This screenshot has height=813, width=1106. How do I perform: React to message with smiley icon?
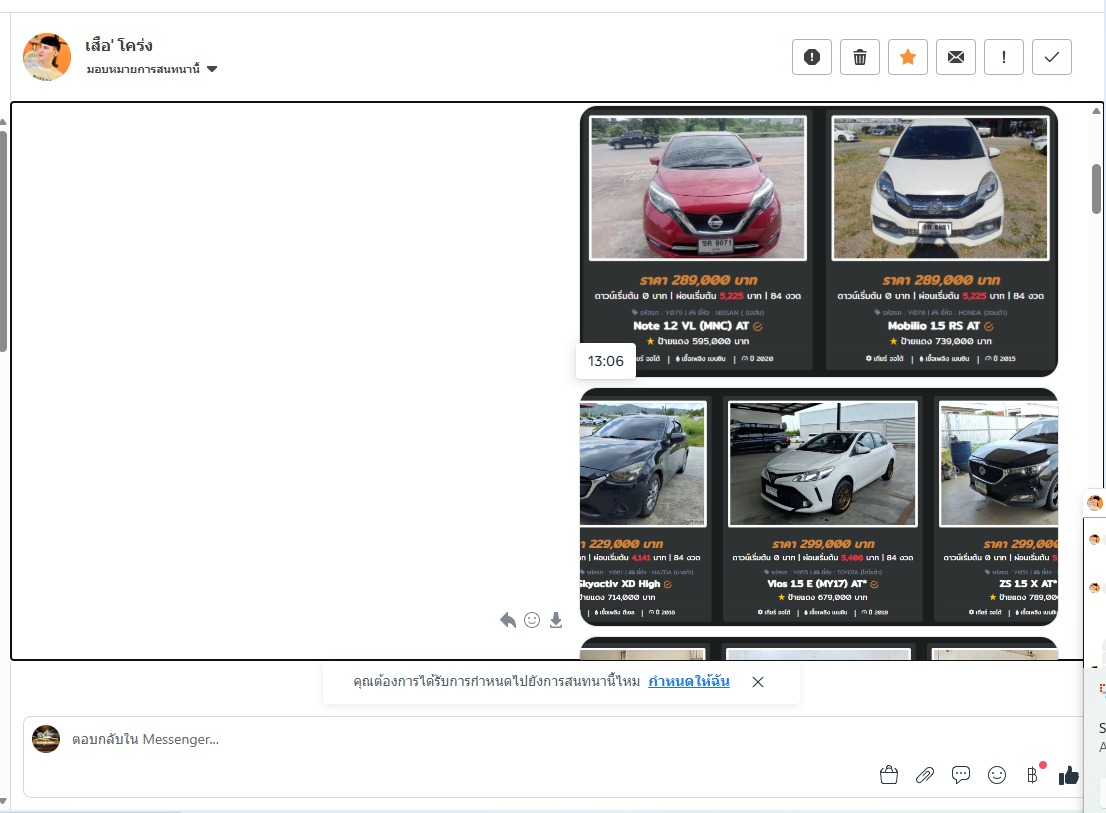point(532,620)
